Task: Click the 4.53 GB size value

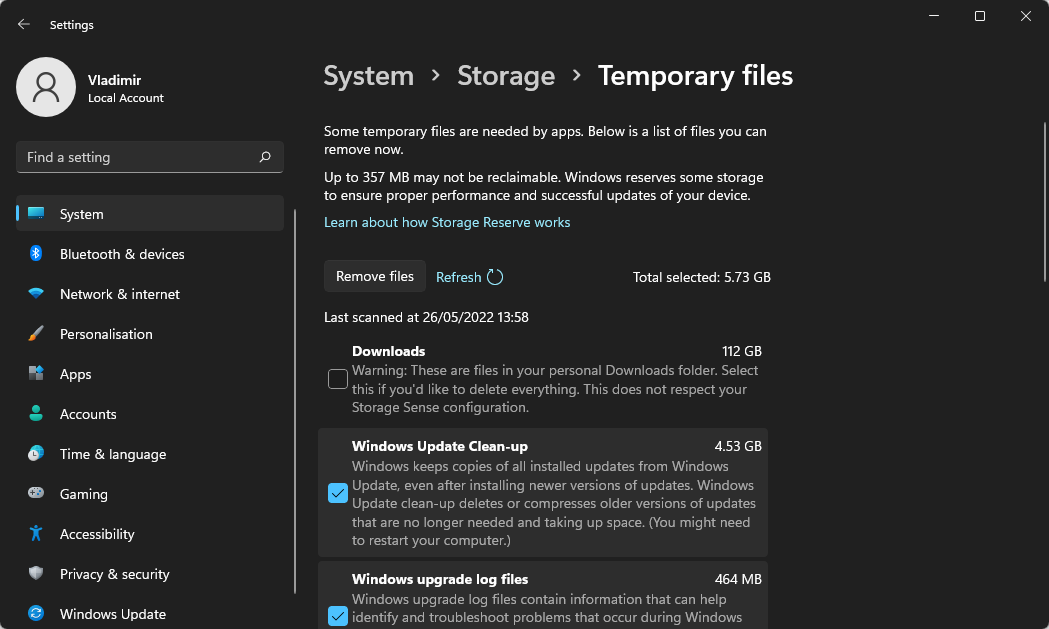Action: point(738,446)
